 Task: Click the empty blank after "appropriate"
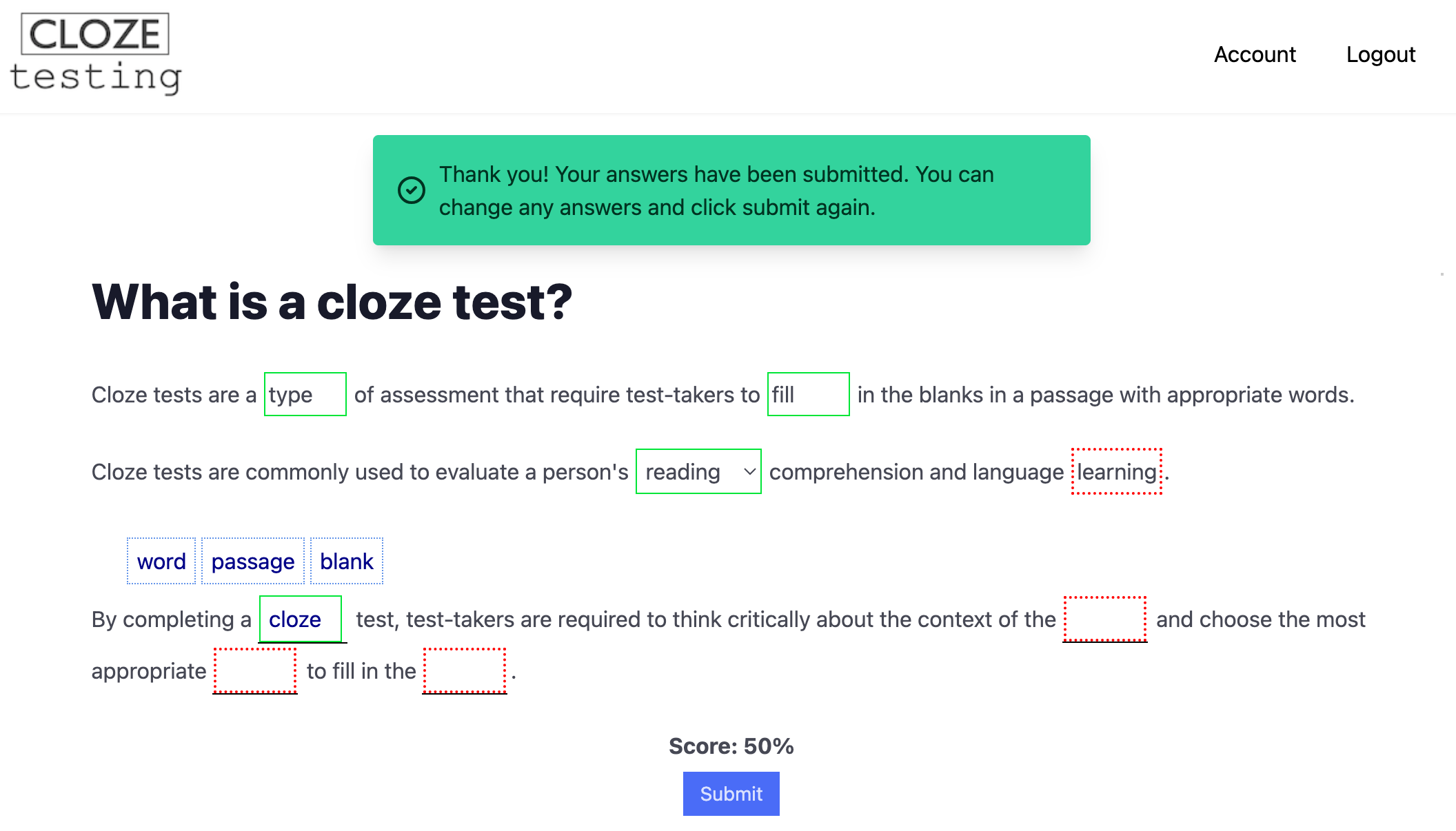tap(255, 671)
